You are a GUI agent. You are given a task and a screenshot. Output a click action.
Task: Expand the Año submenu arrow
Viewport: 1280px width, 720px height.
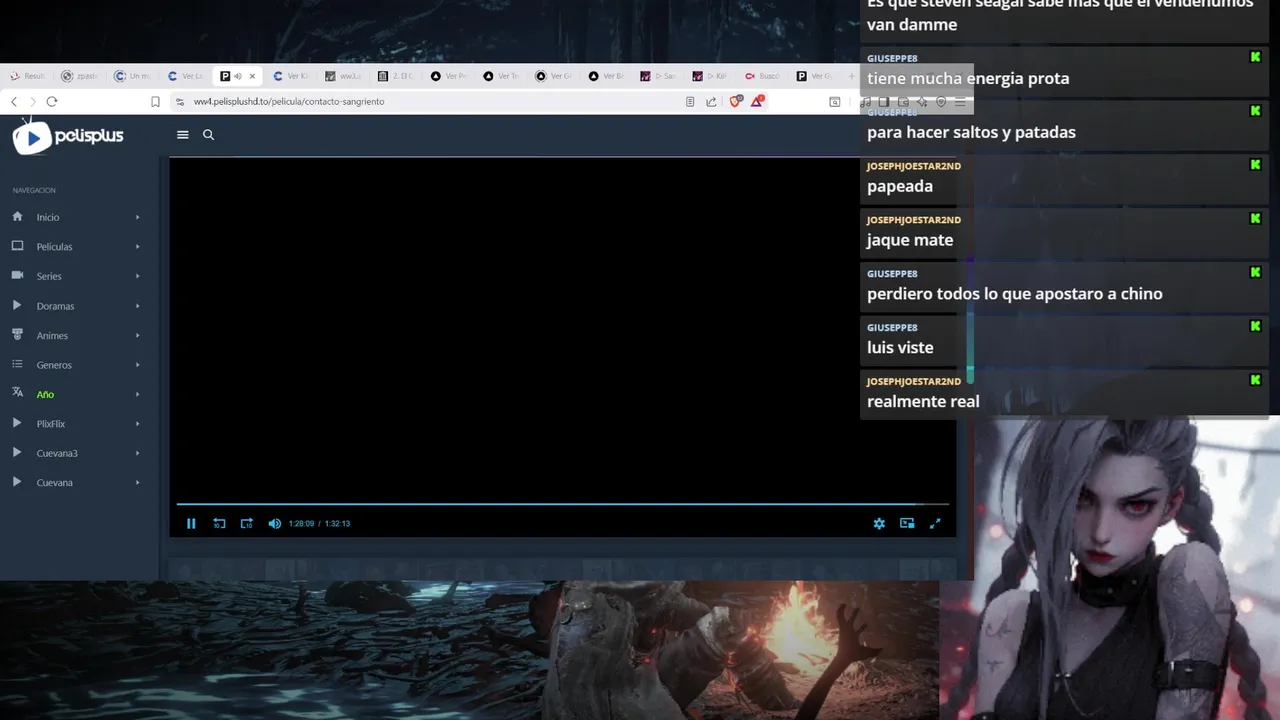click(138, 394)
